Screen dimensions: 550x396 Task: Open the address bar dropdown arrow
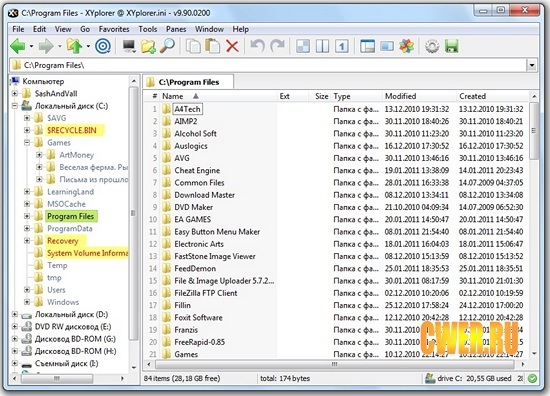[x=532, y=65]
